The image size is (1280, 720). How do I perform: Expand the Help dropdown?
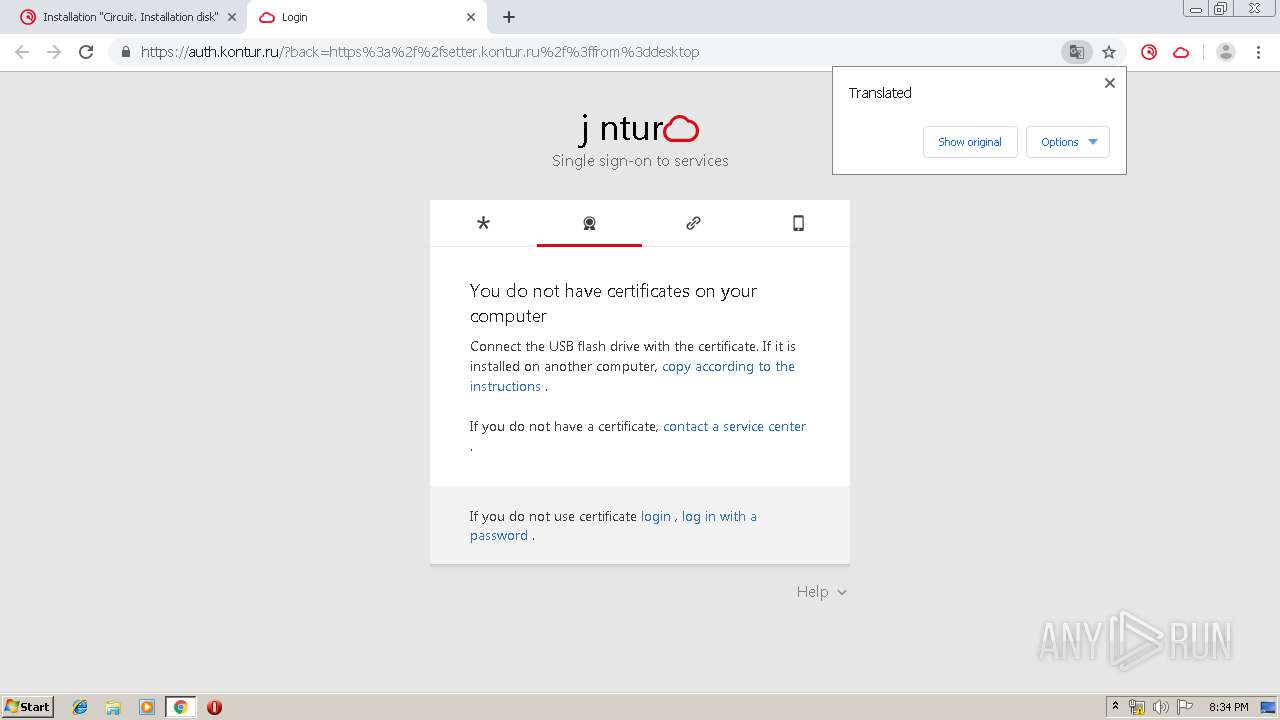(x=821, y=592)
